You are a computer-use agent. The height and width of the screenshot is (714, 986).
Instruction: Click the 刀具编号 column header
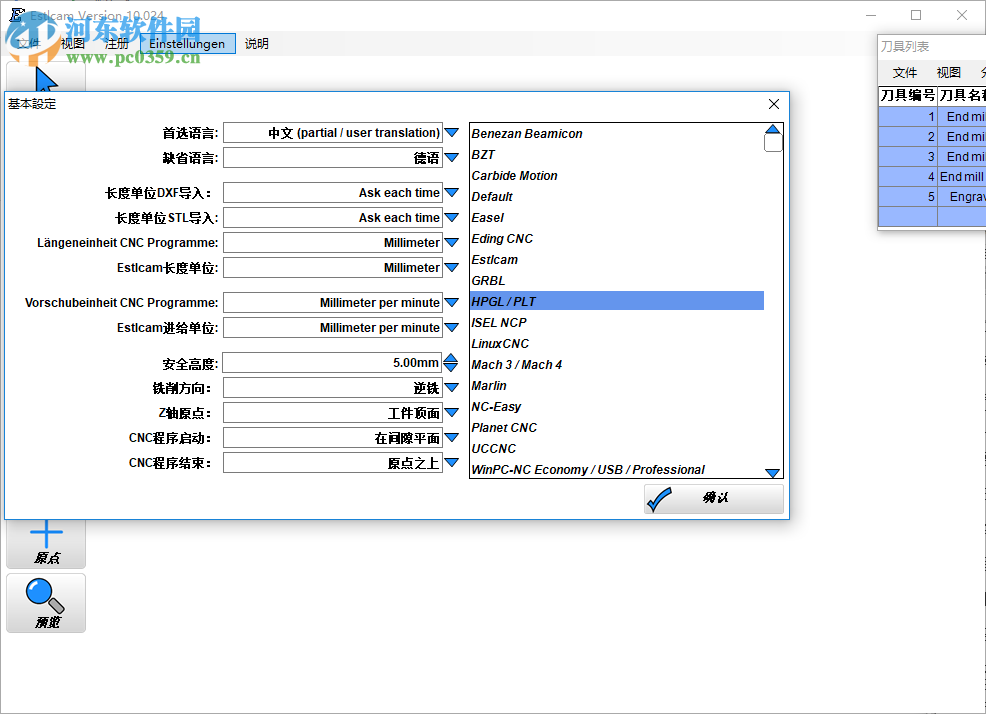click(907, 95)
